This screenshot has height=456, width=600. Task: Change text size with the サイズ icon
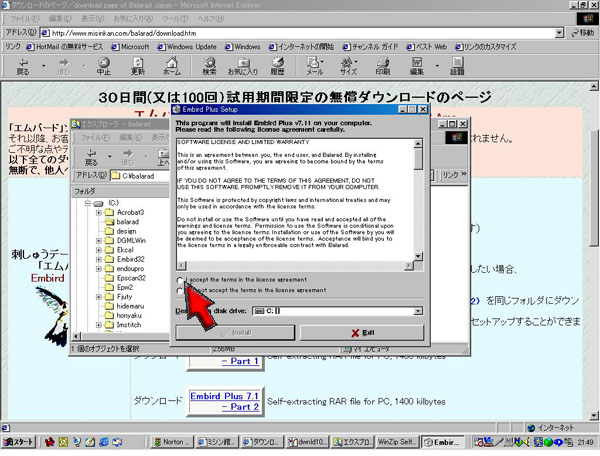tap(349, 66)
